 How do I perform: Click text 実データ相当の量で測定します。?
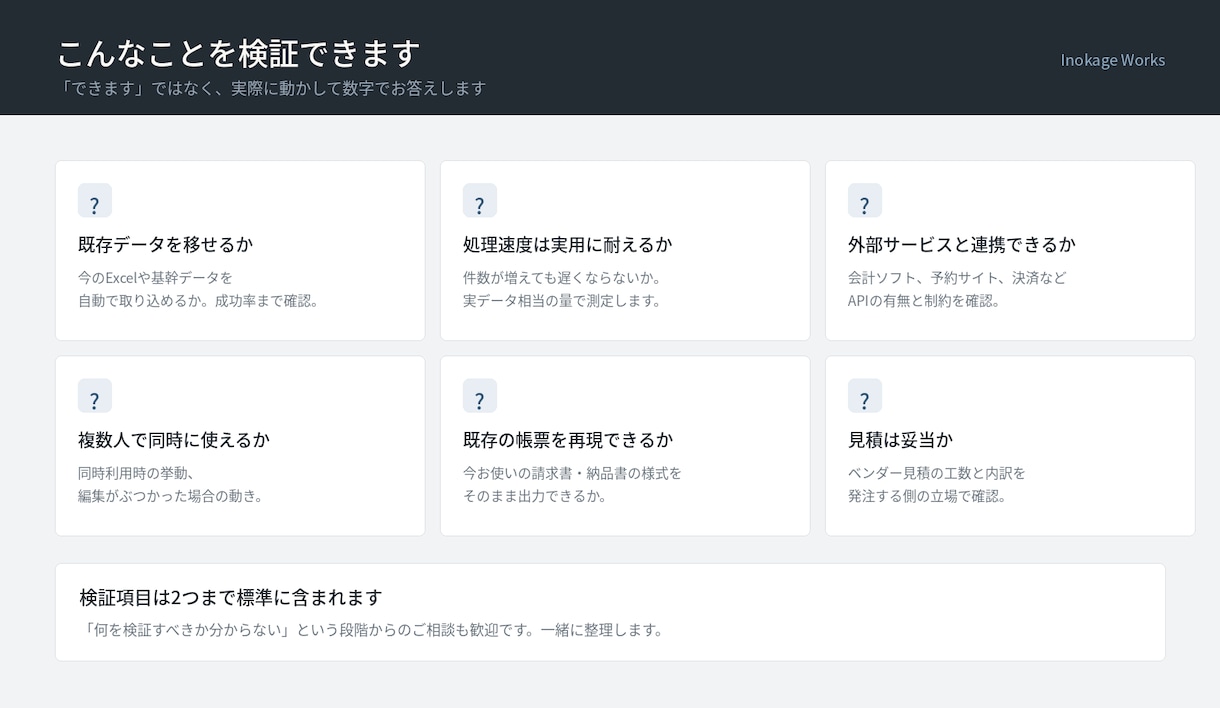point(562,300)
